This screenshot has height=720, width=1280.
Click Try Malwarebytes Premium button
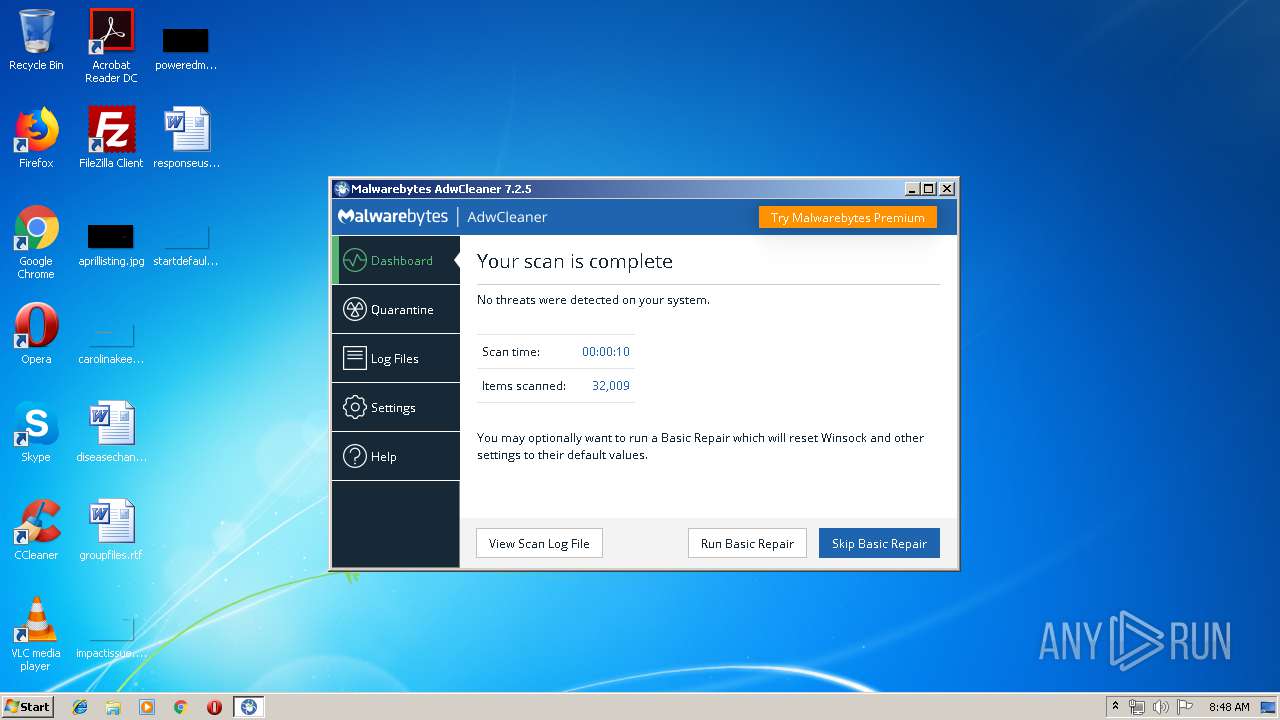click(847, 217)
